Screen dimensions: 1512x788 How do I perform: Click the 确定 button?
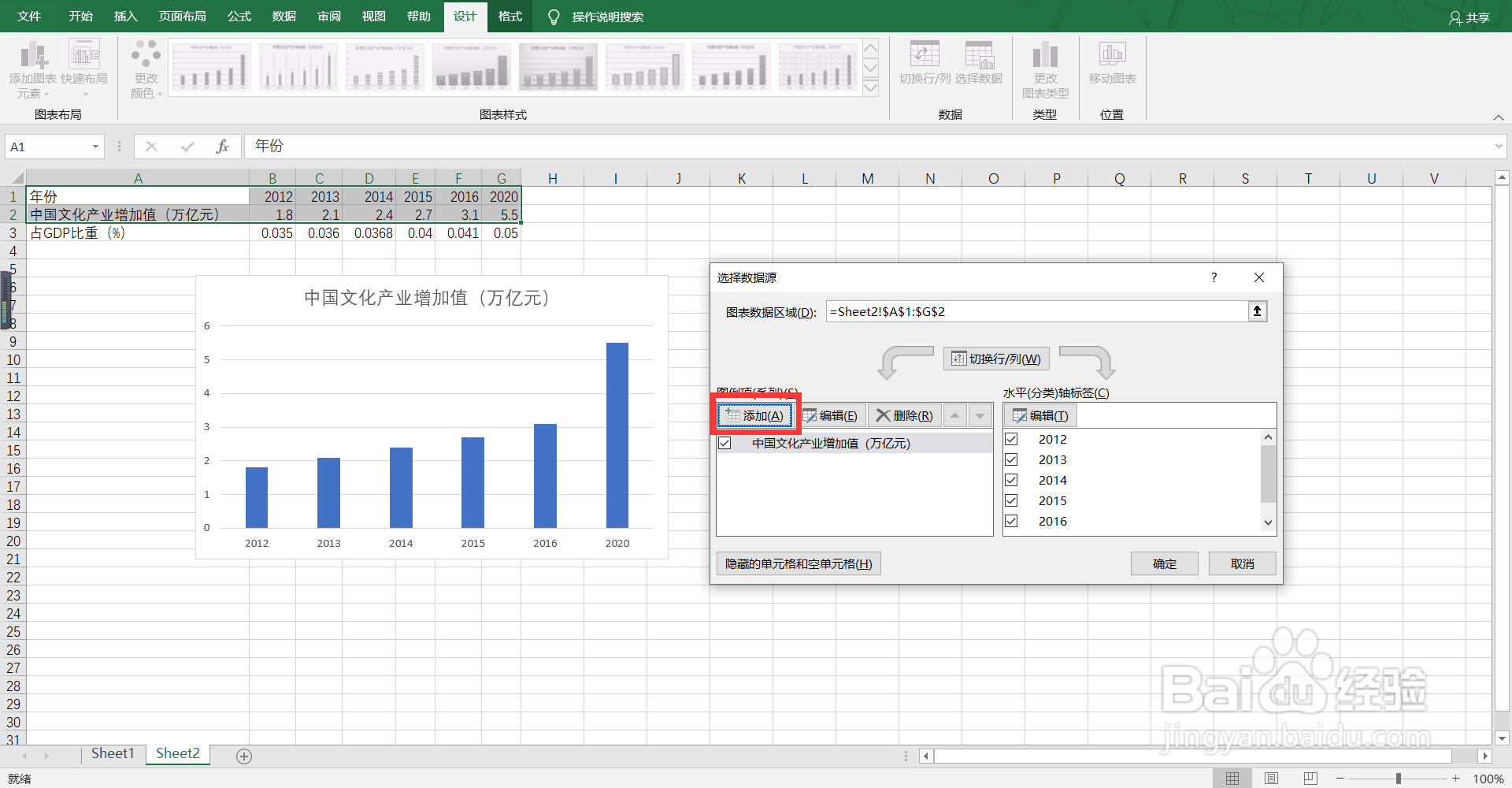(1164, 563)
